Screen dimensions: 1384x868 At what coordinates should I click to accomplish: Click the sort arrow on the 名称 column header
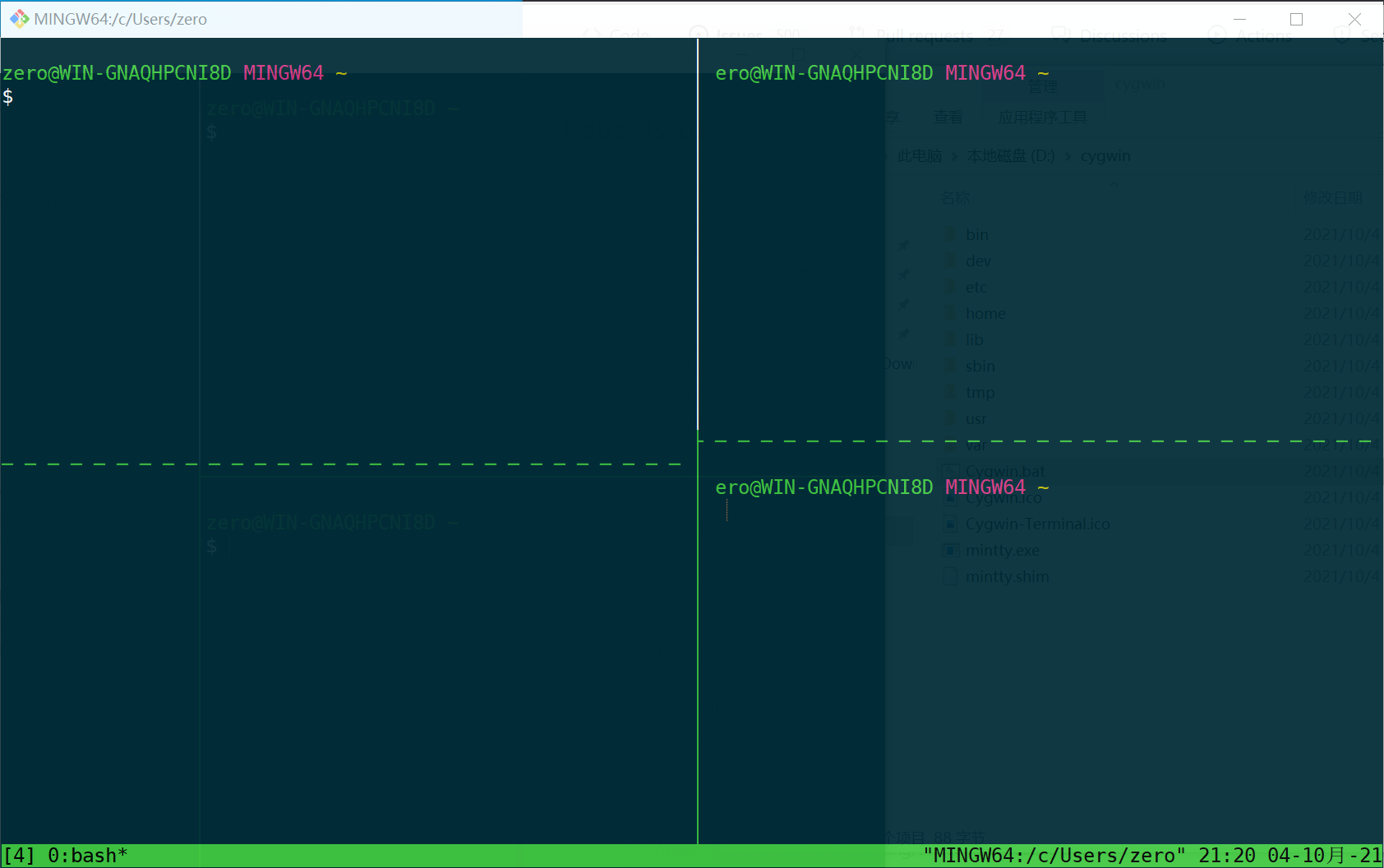[1114, 186]
